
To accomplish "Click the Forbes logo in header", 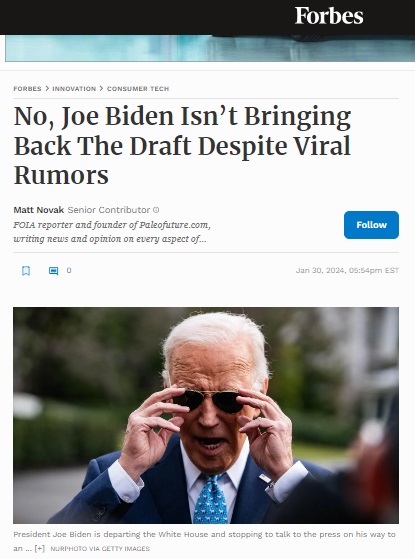I will click(x=329, y=16).
